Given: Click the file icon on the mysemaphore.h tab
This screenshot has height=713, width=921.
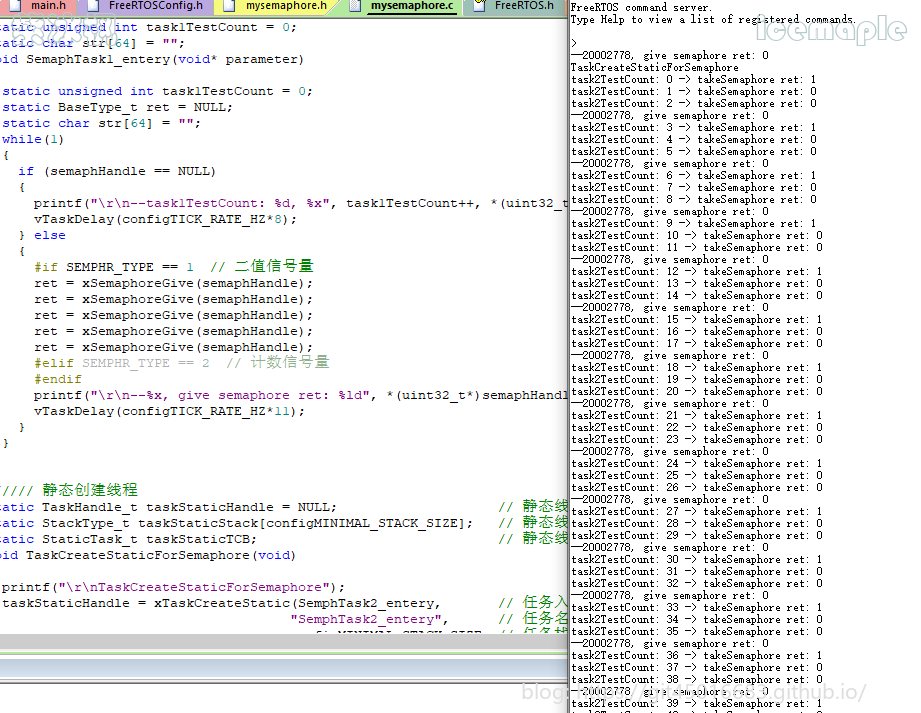Looking at the screenshot, I should point(230,6).
